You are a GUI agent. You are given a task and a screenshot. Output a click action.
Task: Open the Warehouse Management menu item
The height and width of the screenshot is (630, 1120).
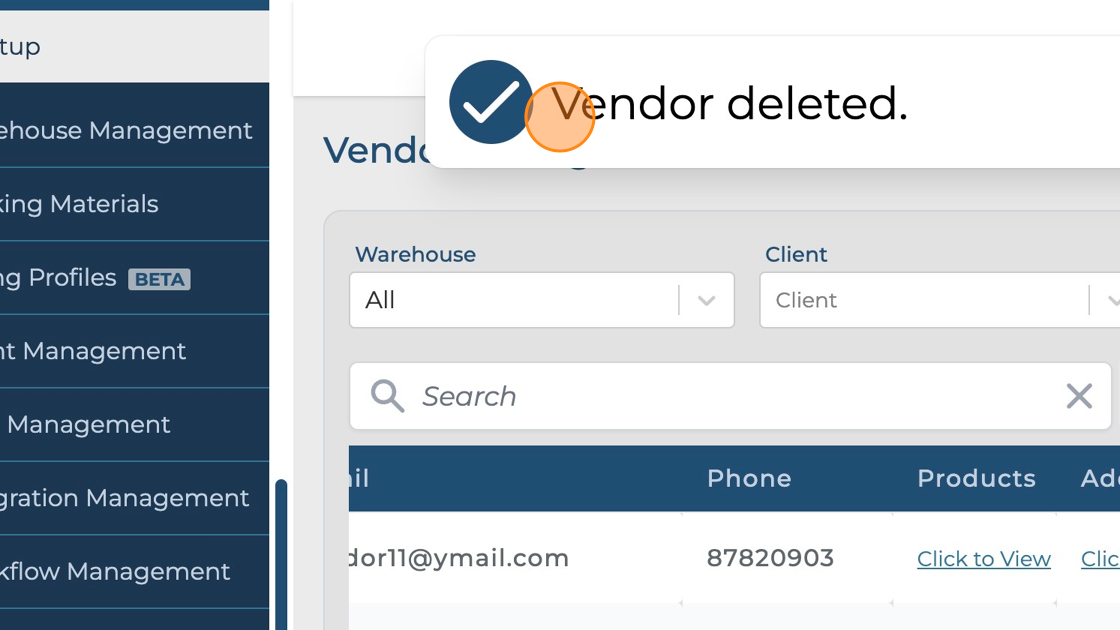tap(134, 131)
